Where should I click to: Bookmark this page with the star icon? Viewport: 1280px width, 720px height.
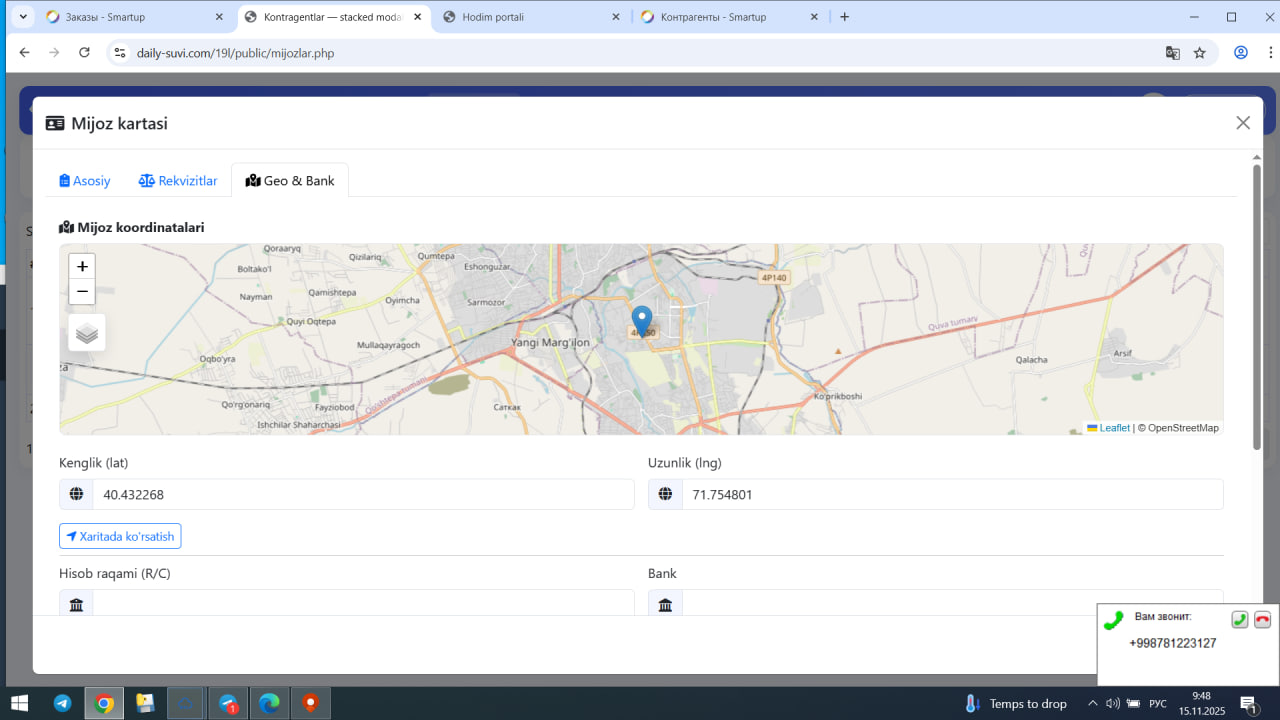point(1200,53)
